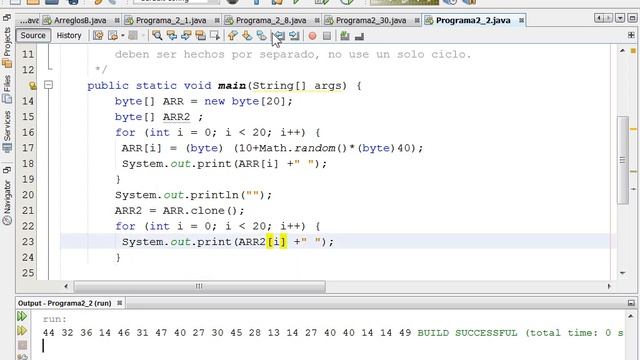
Task: Close the Output Programa2_2 (run) tab
Action: point(120,303)
